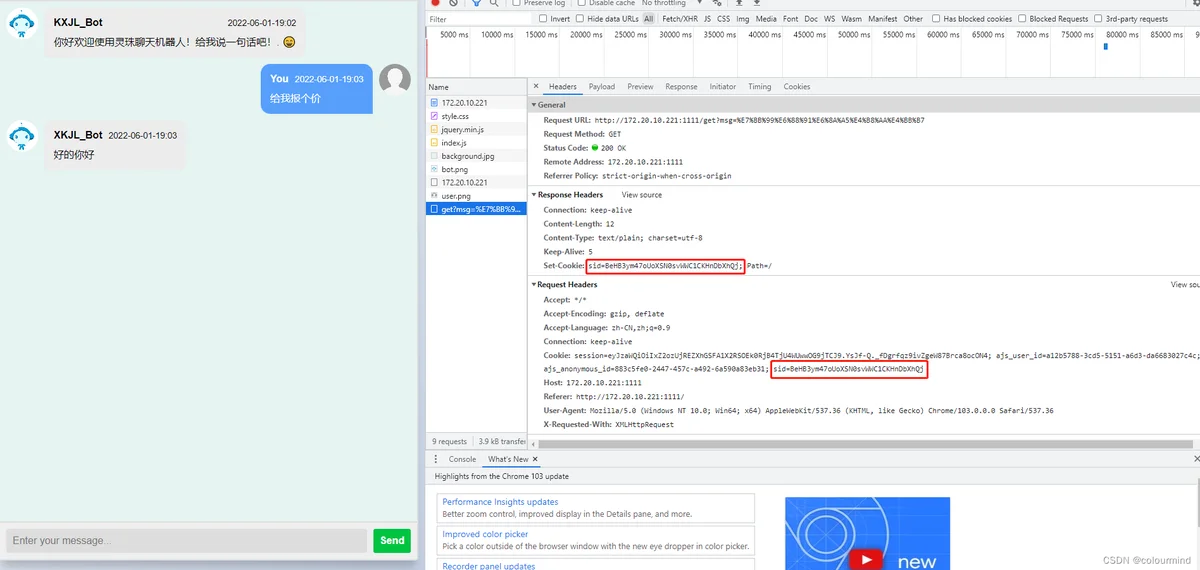
Task: Open the drawer three-dot menu beside Console
Action: click(435, 459)
